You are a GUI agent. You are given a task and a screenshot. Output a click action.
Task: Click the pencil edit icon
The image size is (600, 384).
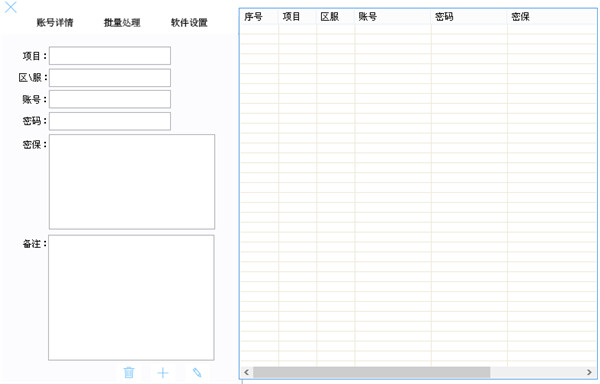(x=197, y=372)
